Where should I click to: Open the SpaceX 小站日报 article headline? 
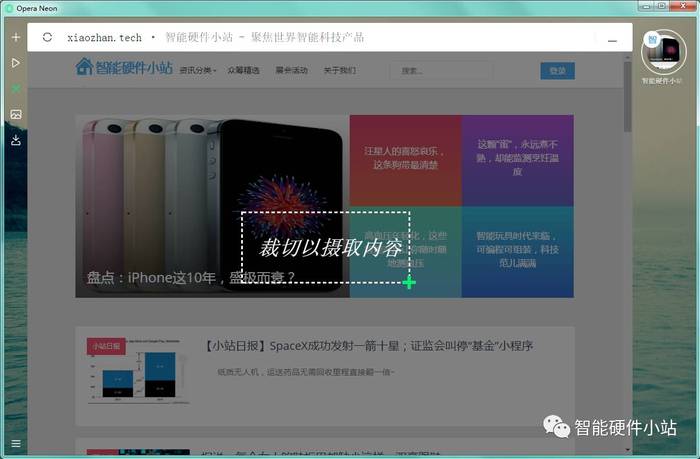coord(369,346)
